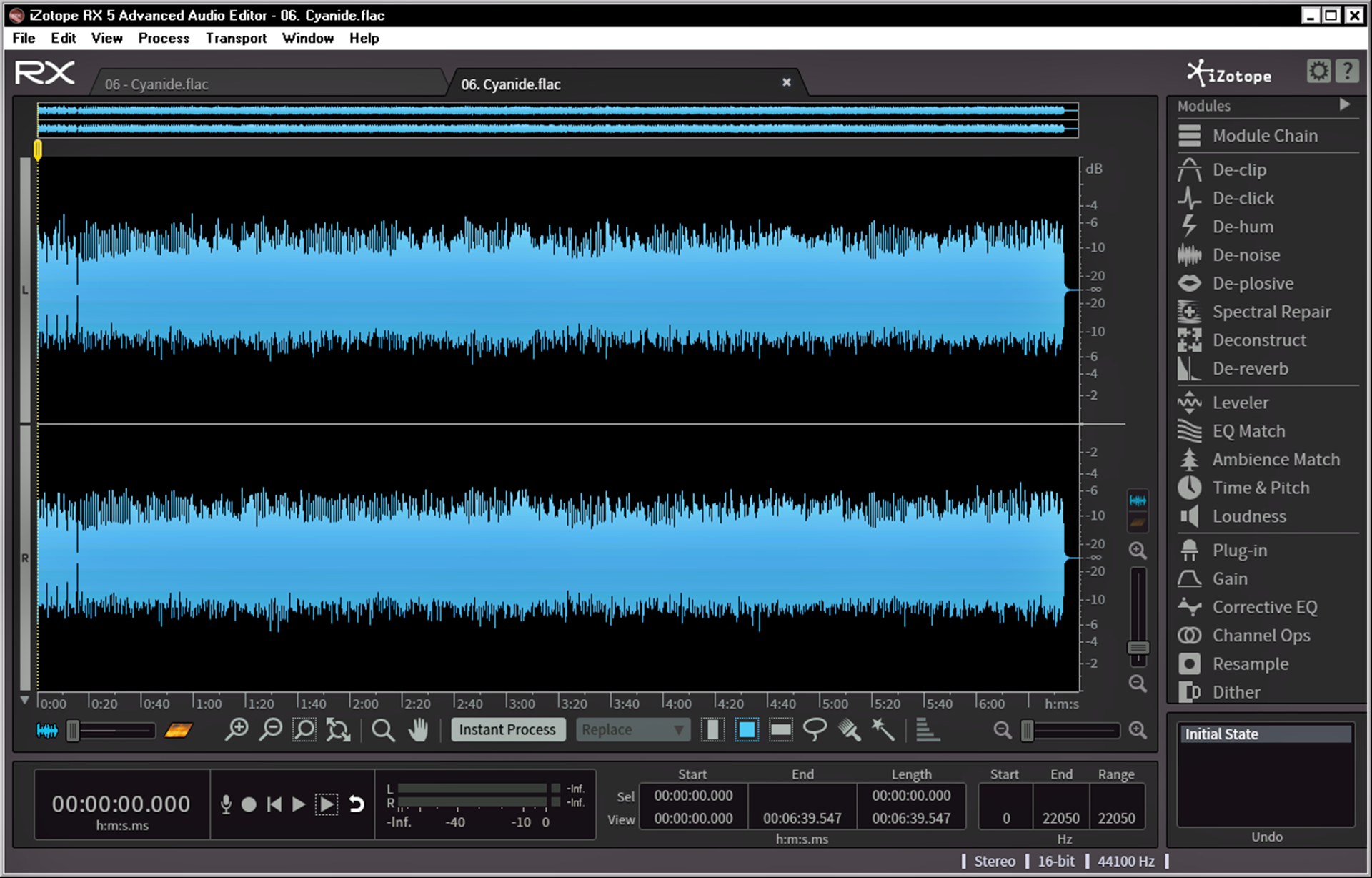Select the Brush selection tool
1372x878 pixels.
[849, 730]
